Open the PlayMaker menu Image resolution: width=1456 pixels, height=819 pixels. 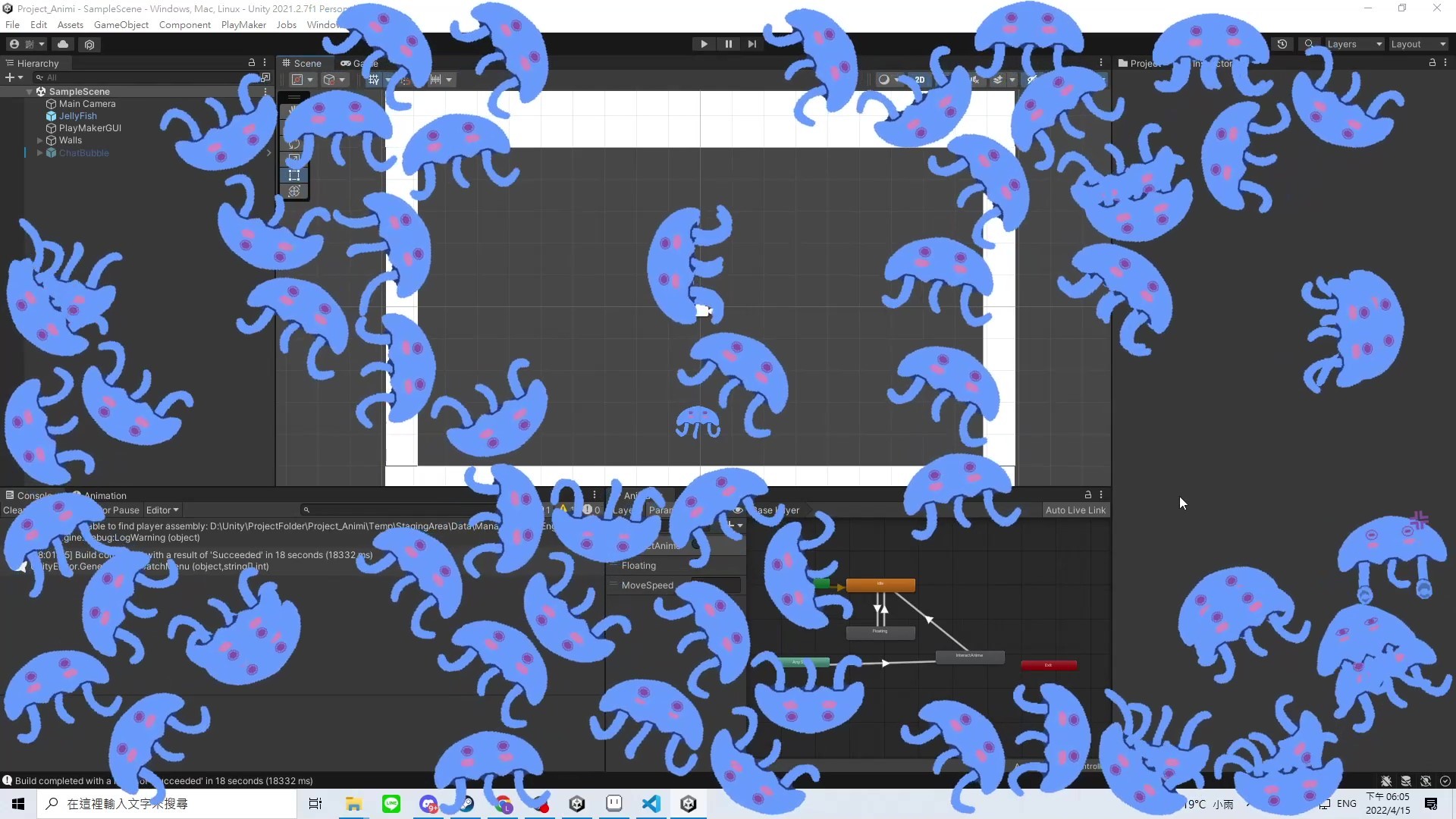[x=243, y=24]
